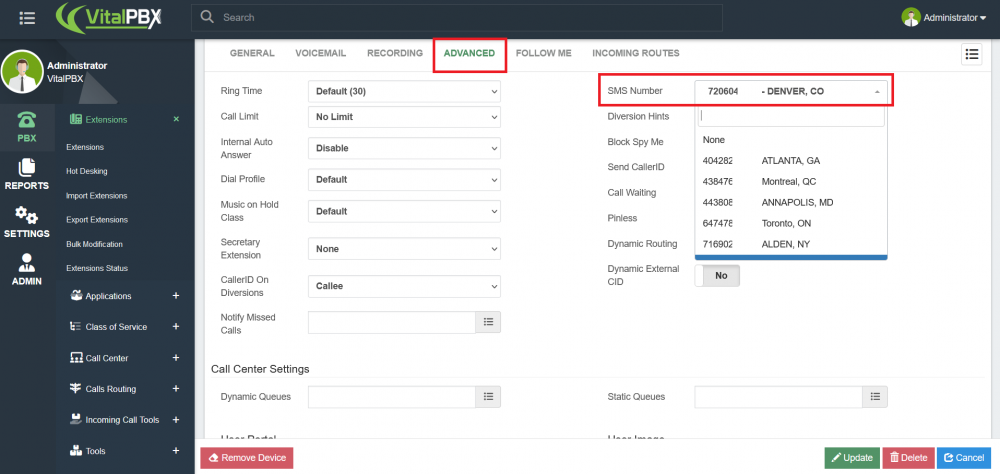Click the Update button
The width and height of the screenshot is (1000, 474).
tap(852, 457)
